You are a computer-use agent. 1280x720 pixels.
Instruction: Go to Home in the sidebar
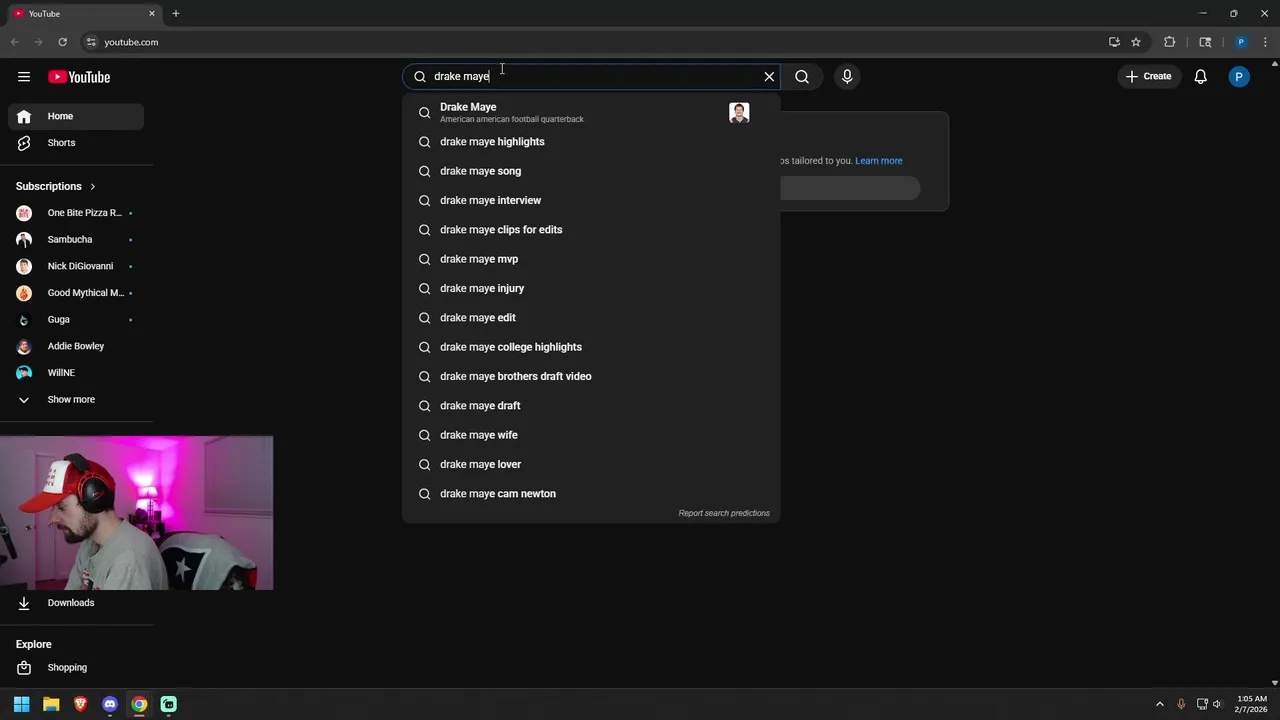point(76,116)
